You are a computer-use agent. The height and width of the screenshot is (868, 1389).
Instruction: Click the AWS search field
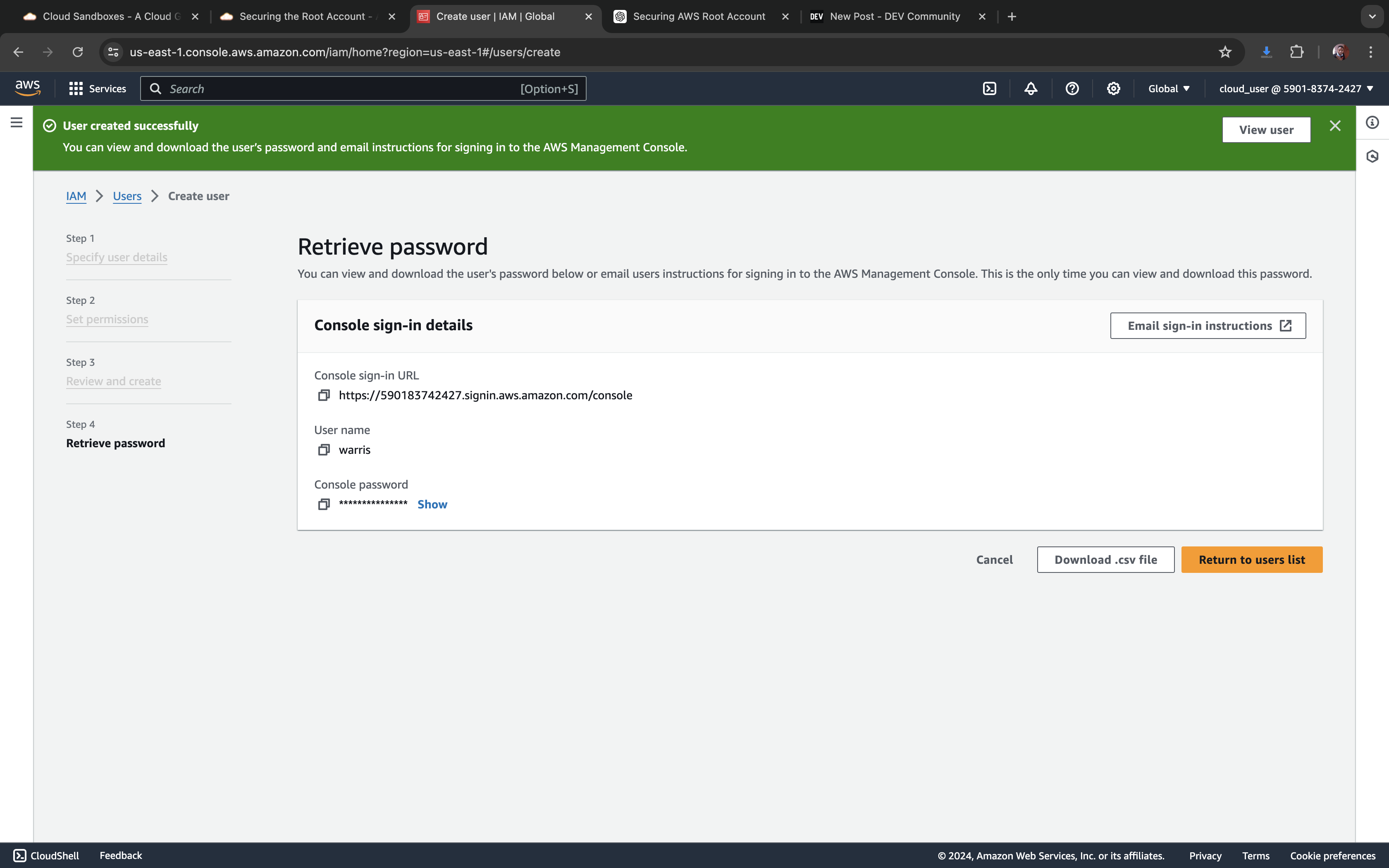[x=344, y=88]
